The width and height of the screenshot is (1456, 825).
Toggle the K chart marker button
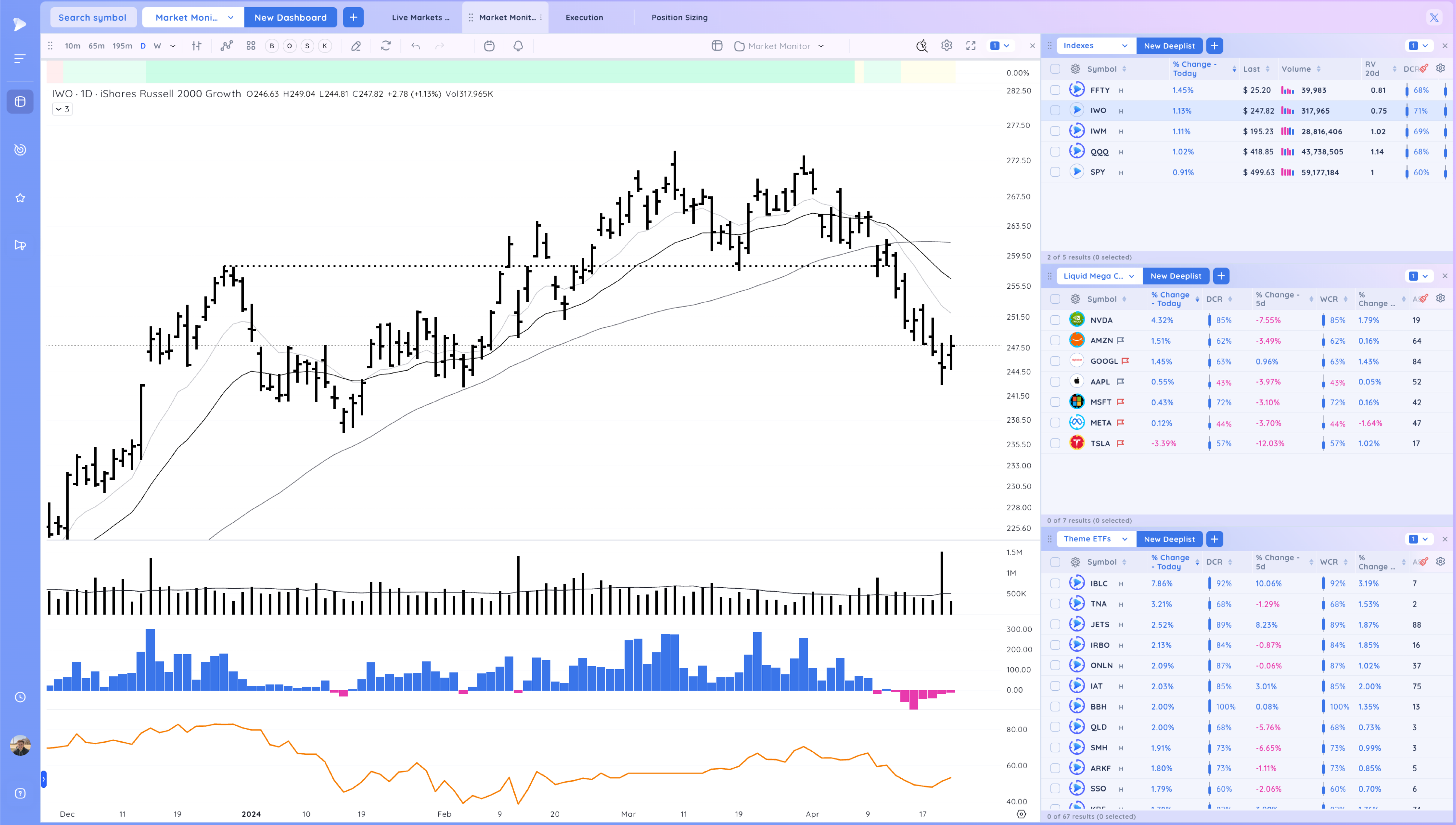324,46
